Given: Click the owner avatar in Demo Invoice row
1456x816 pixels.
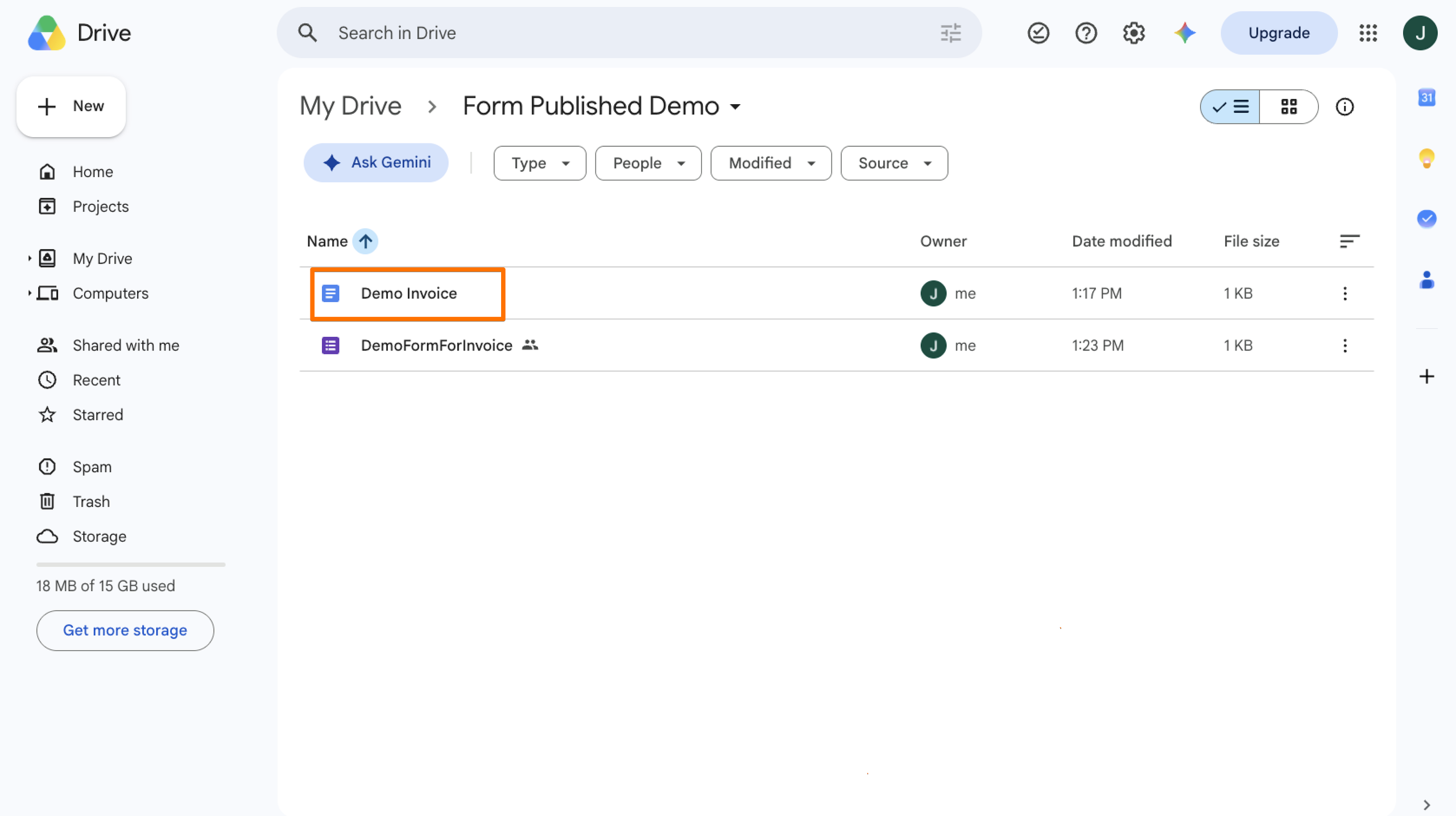Looking at the screenshot, I should pos(933,293).
